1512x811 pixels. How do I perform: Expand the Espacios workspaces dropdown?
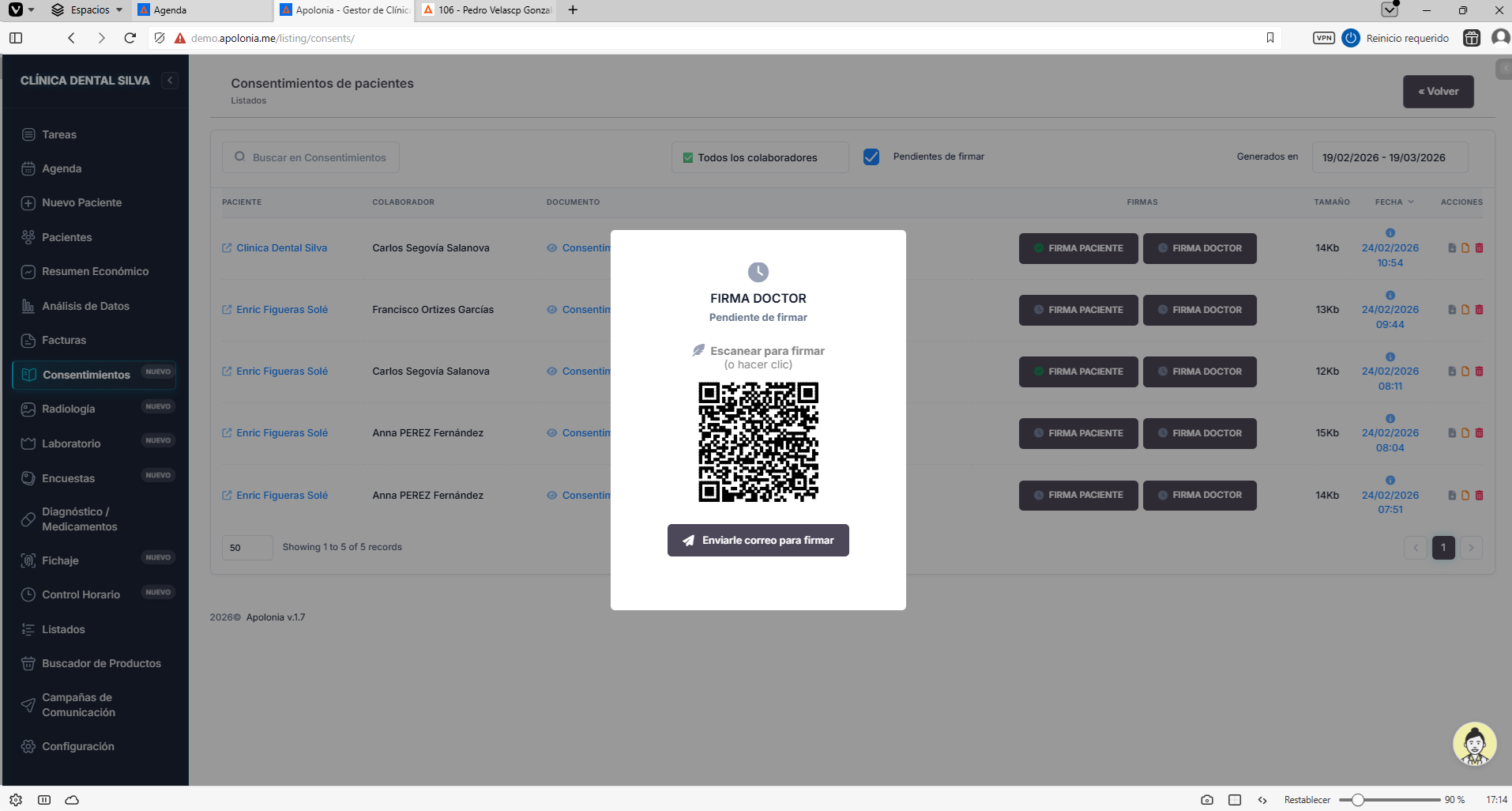coord(87,10)
